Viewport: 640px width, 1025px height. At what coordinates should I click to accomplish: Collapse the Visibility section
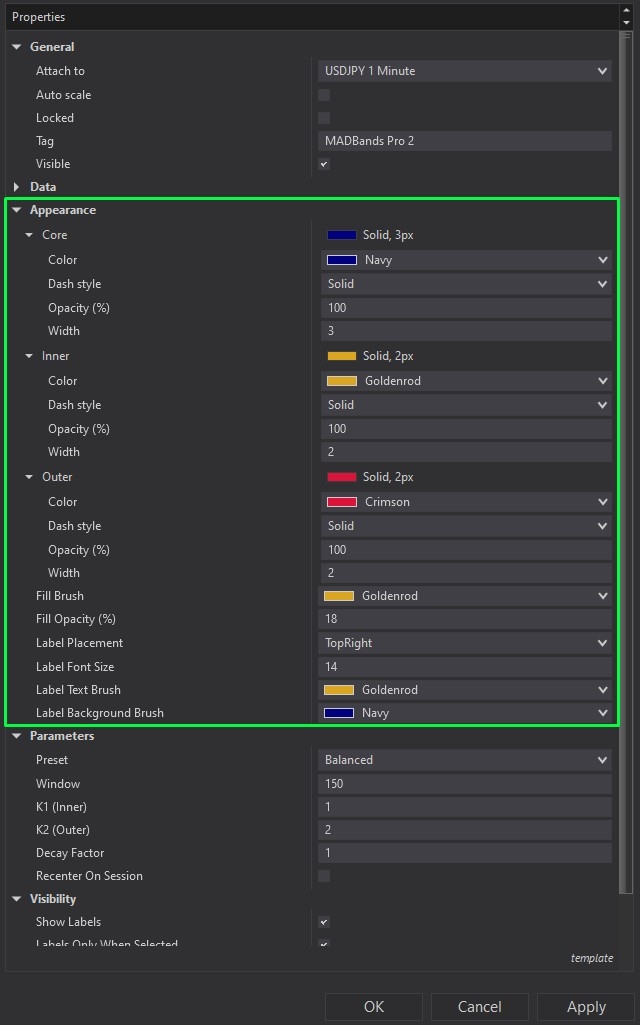click(x=15, y=898)
